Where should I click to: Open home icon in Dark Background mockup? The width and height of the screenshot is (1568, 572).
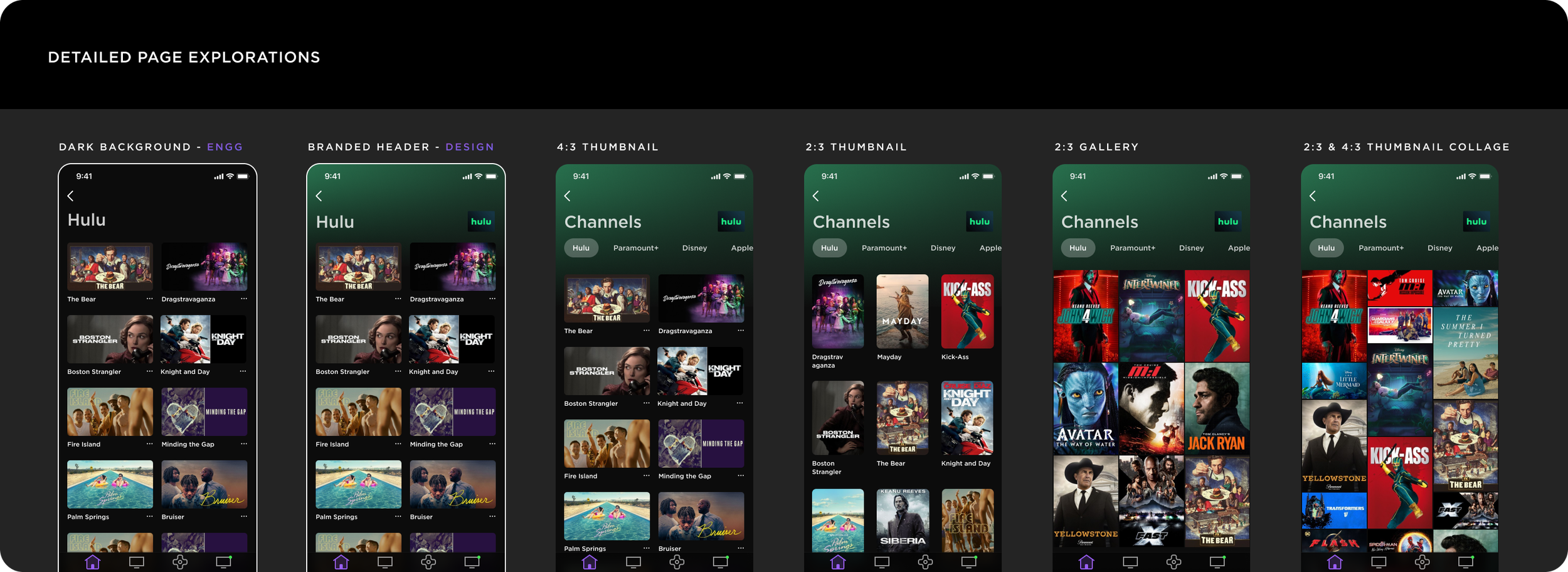tap(93, 562)
